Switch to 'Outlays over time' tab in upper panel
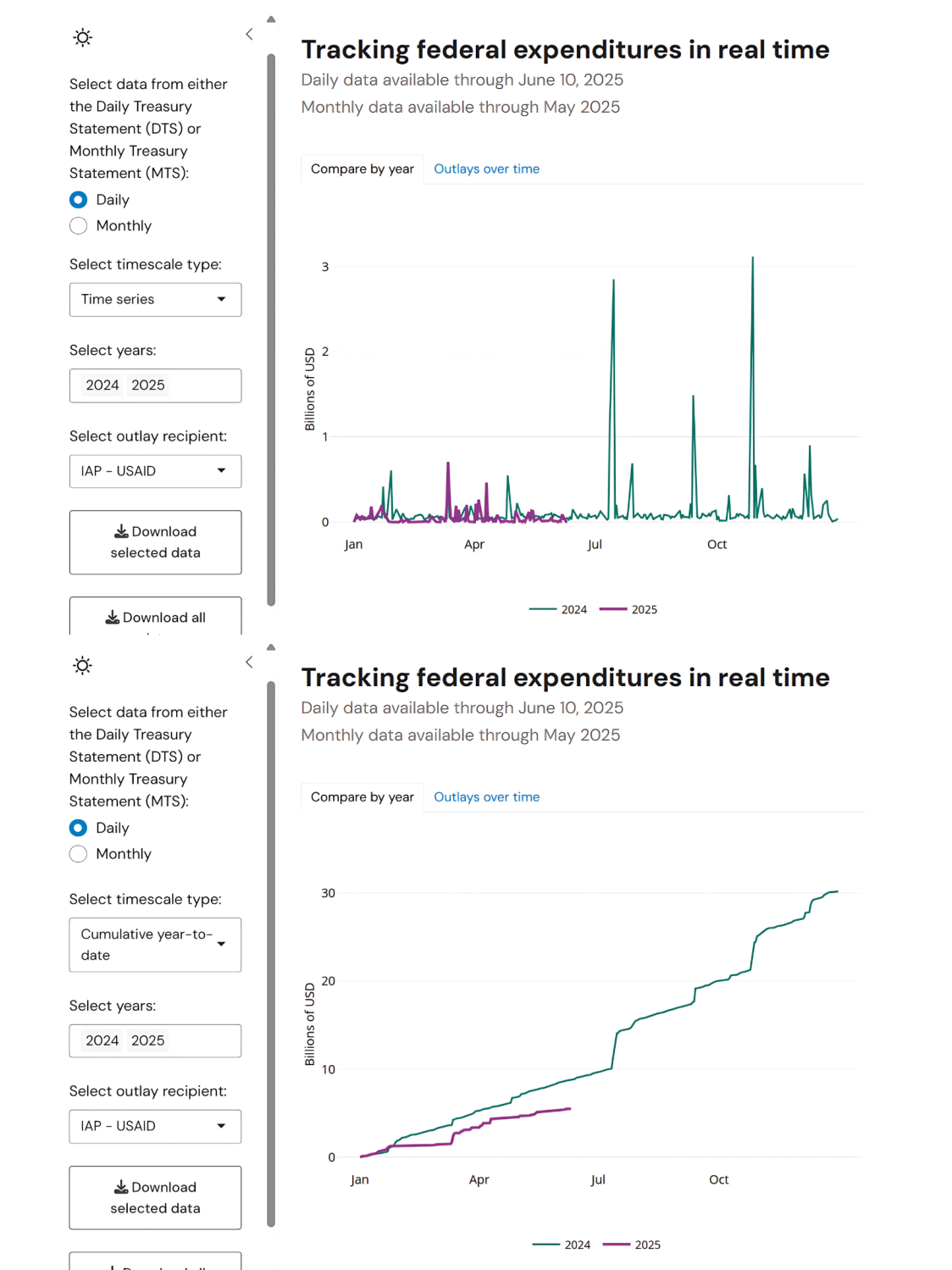This screenshot has height=1270, width=952. point(486,169)
